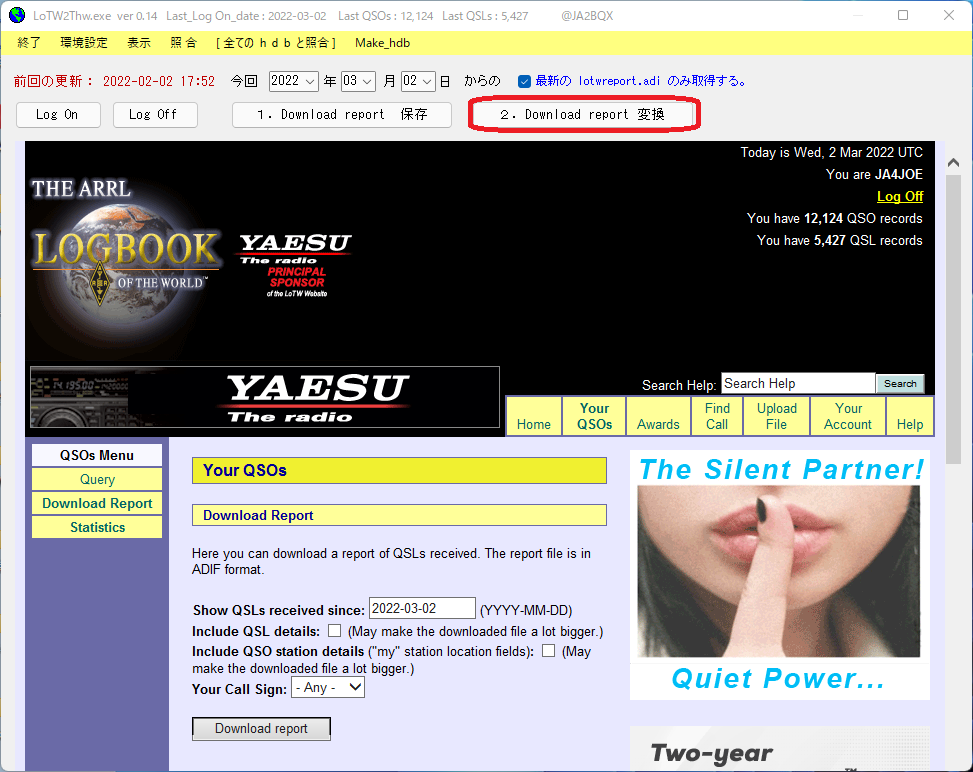Click the Yaesu principal sponsor logo

[x=296, y=266]
